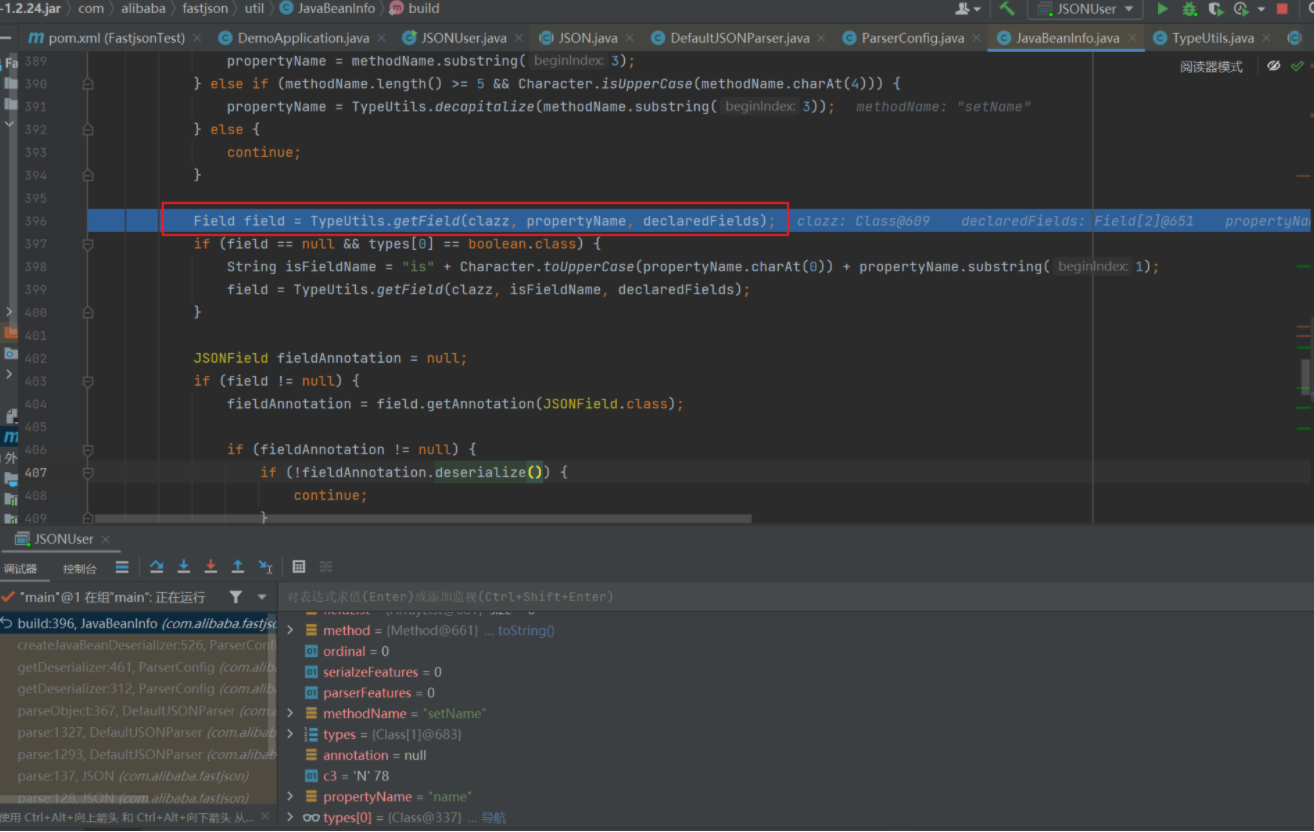Run JSONUser with coverage shield icon
Screen dimensions: 1314x832
coord(1215,9)
